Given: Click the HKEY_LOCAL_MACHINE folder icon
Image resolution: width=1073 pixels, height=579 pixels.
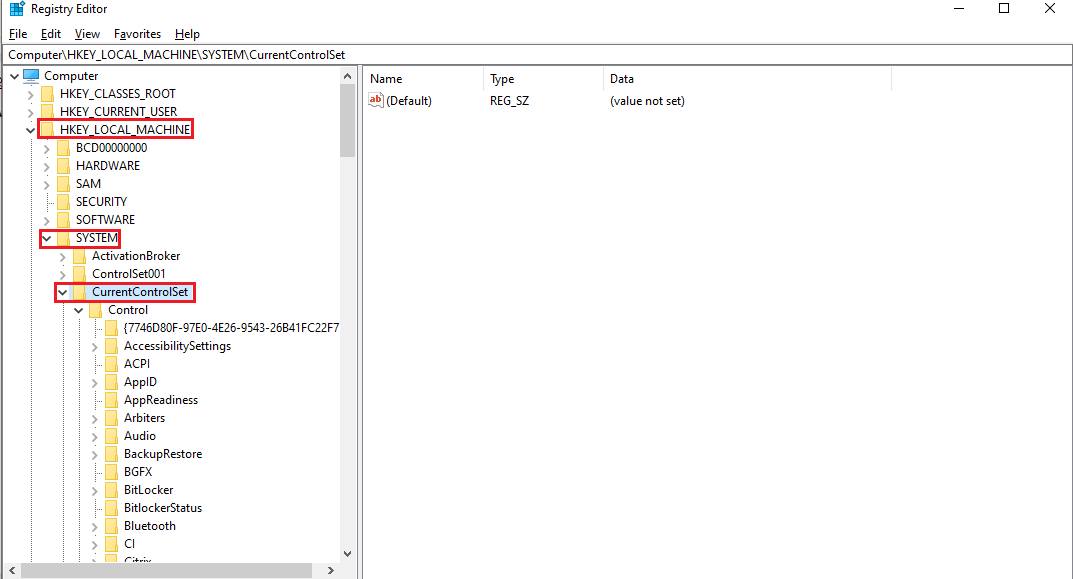Looking at the screenshot, I should (x=47, y=129).
